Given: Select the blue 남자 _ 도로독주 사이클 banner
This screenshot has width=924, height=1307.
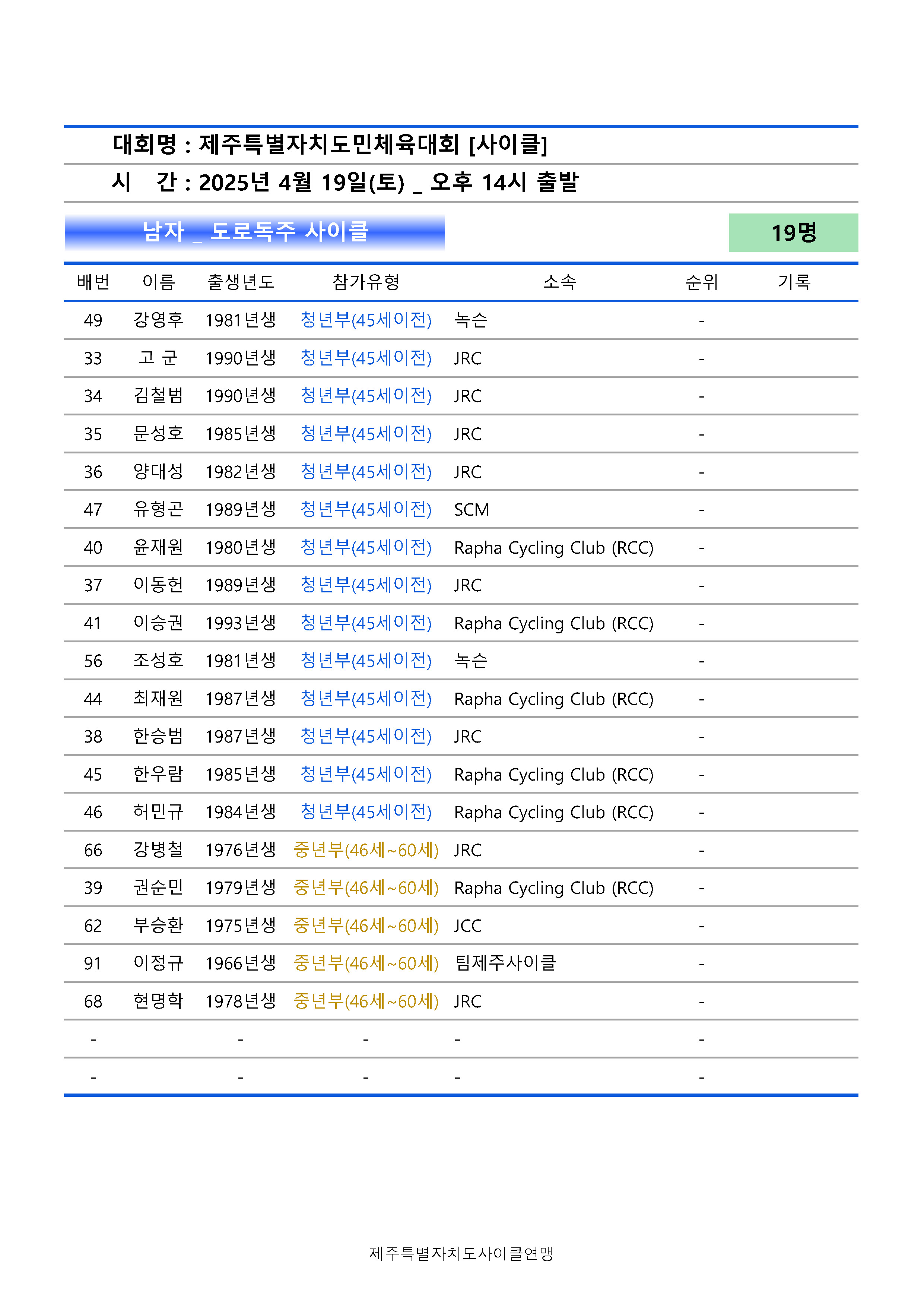Looking at the screenshot, I should coord(254,232).
